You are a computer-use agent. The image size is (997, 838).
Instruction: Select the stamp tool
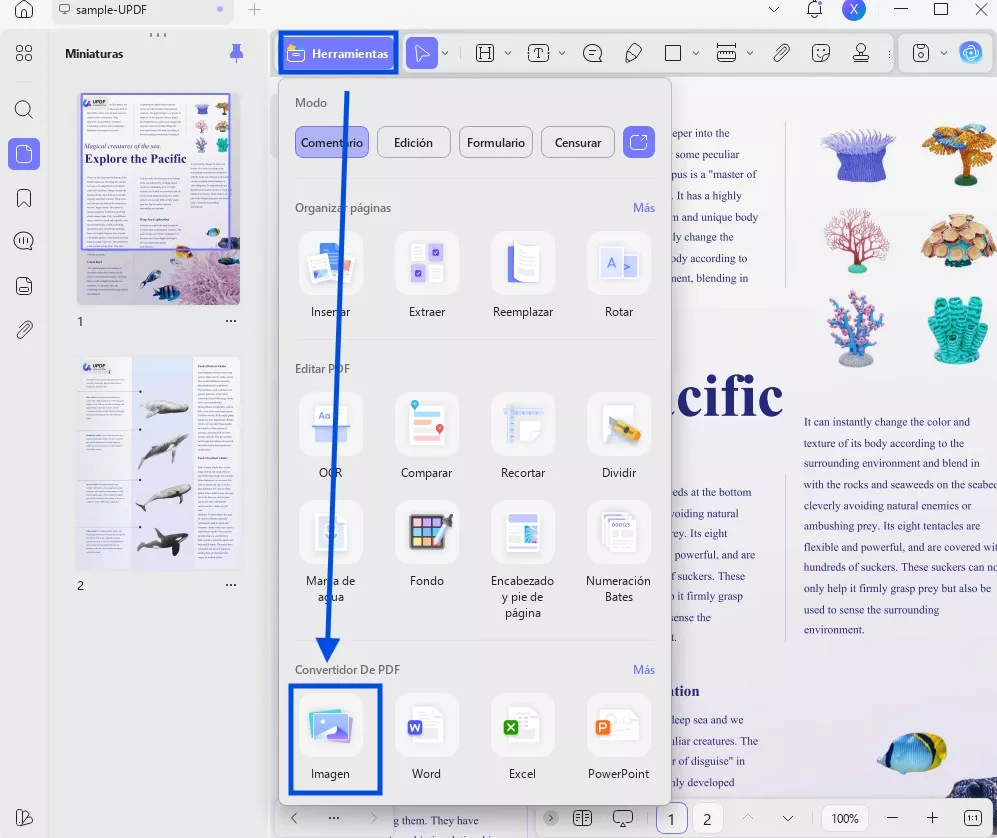click(861, 53)
